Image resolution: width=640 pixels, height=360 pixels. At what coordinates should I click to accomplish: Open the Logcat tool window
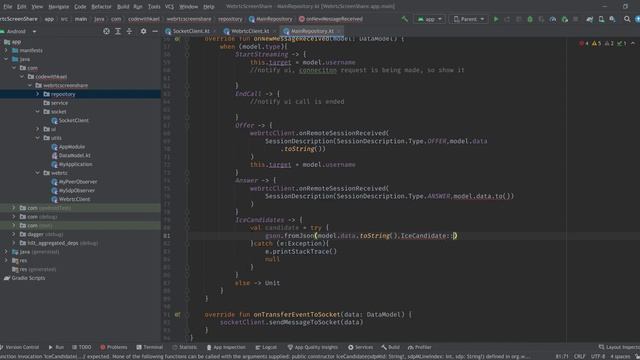[x=266, y=347]
